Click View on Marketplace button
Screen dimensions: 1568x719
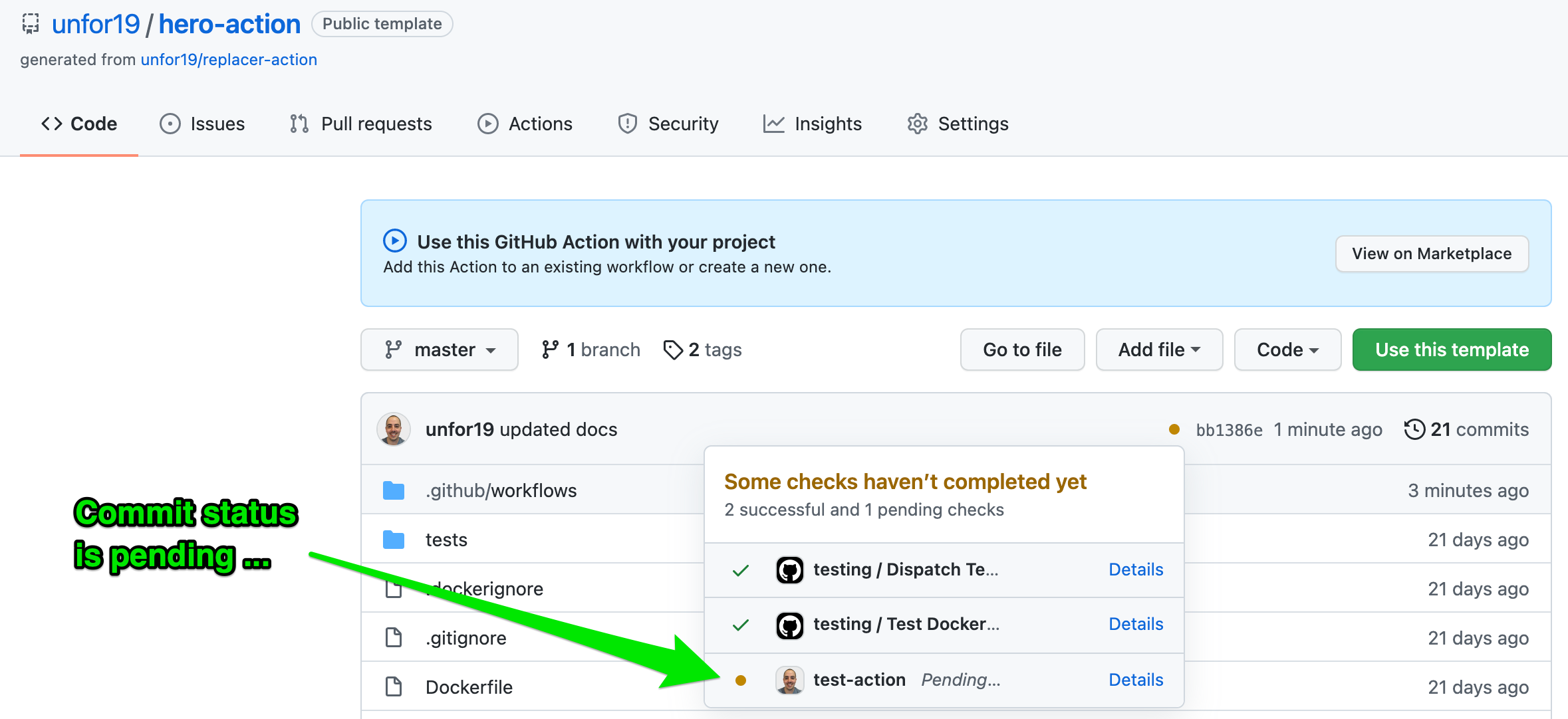click(1432, 254)
